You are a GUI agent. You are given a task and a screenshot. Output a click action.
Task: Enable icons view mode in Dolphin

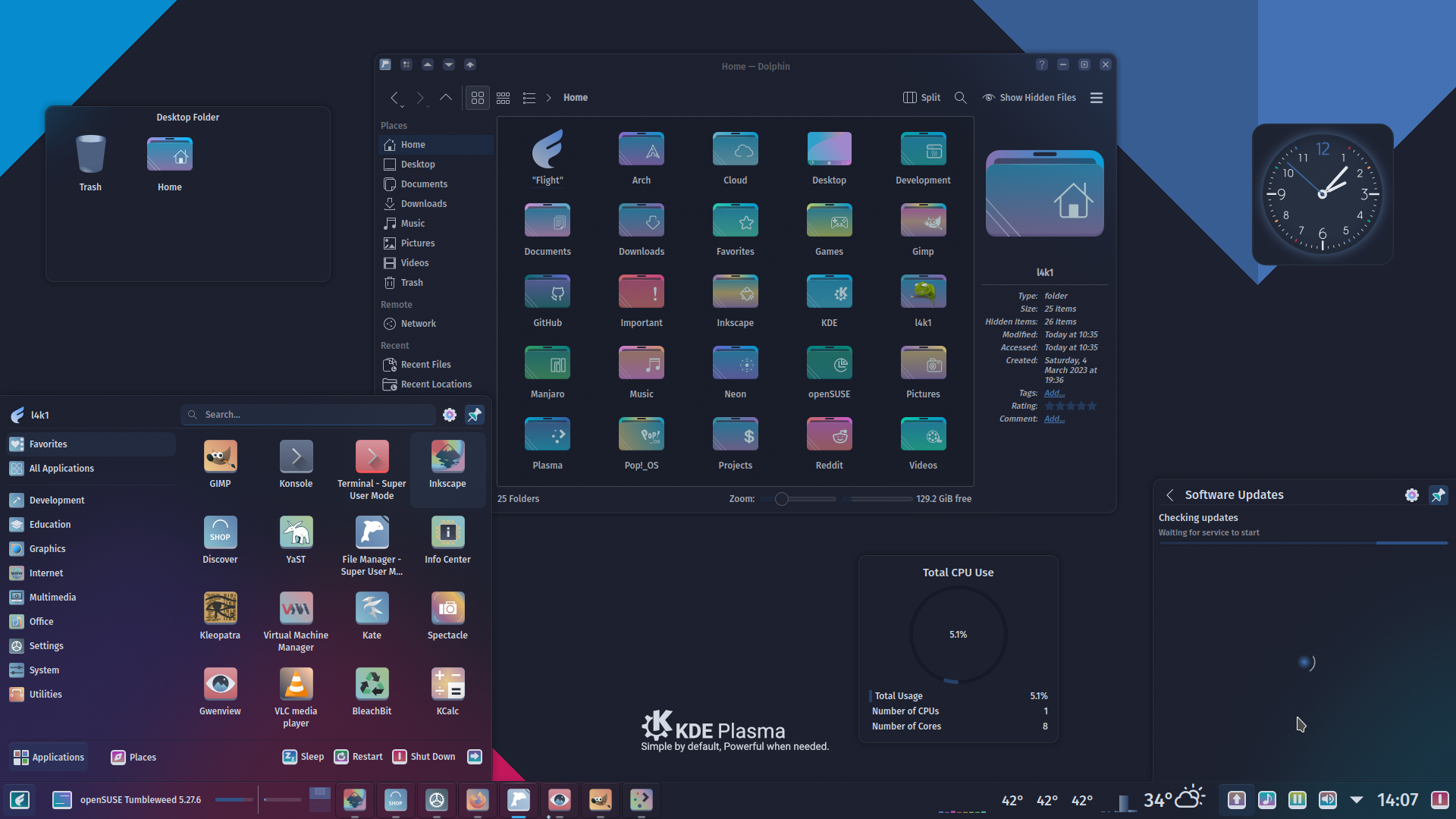coord(477,98)
